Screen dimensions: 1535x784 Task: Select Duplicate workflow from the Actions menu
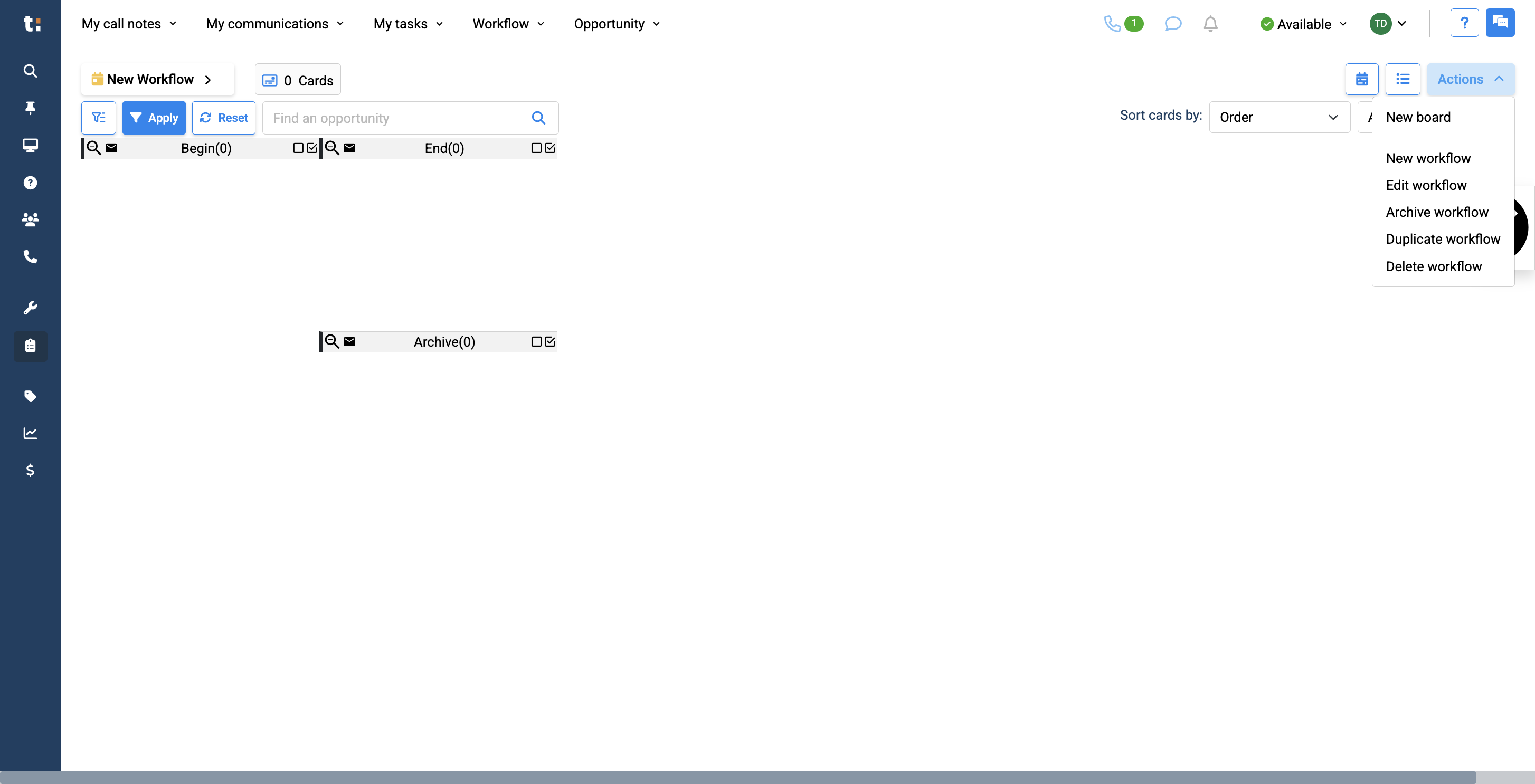[x=1443, y=239]
